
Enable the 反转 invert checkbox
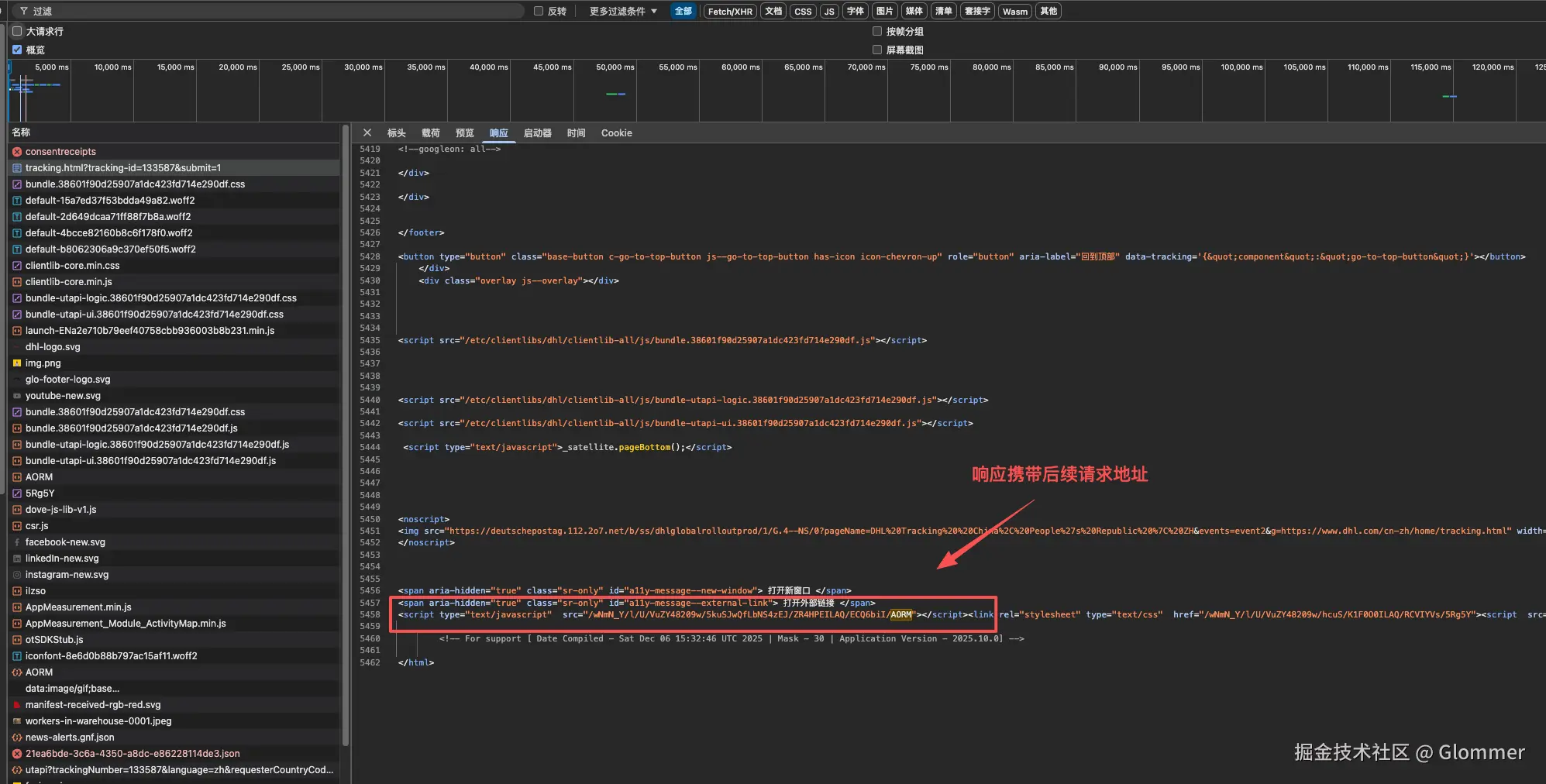click(539, 11)
